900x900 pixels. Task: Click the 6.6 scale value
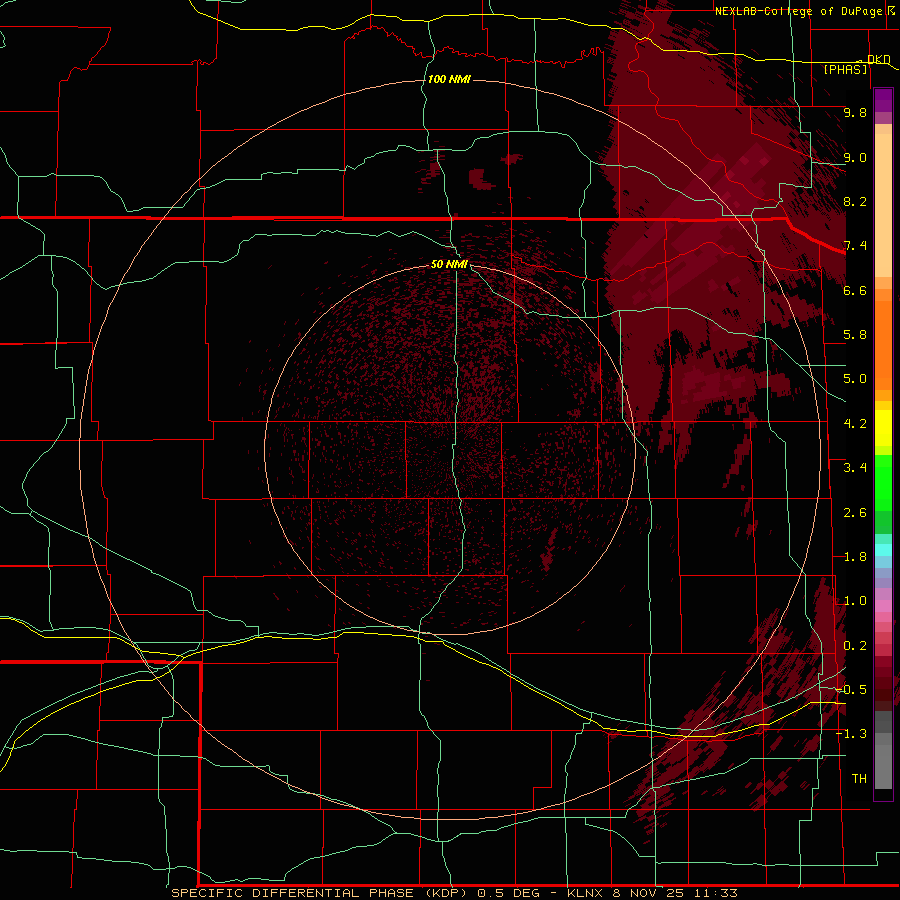coord(855,290)
